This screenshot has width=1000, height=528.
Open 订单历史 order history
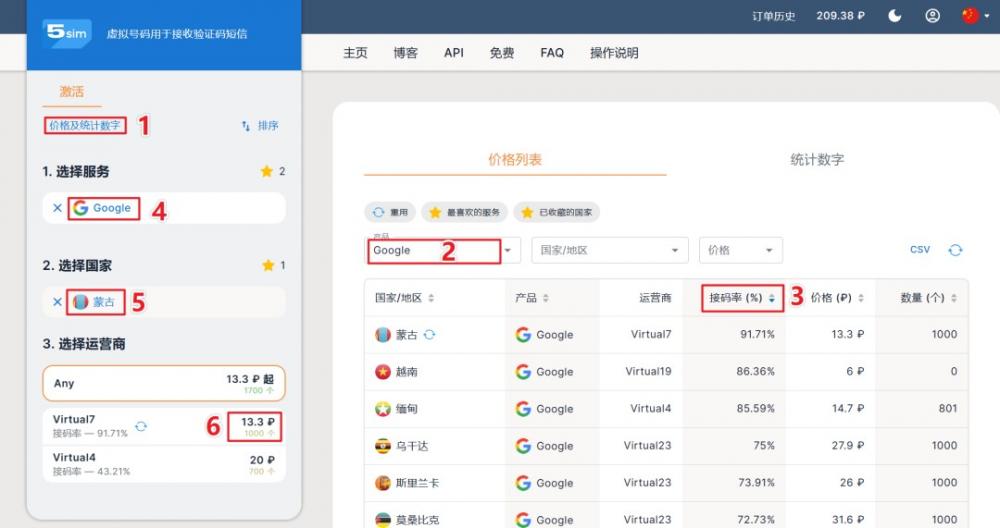click(774, 16)
